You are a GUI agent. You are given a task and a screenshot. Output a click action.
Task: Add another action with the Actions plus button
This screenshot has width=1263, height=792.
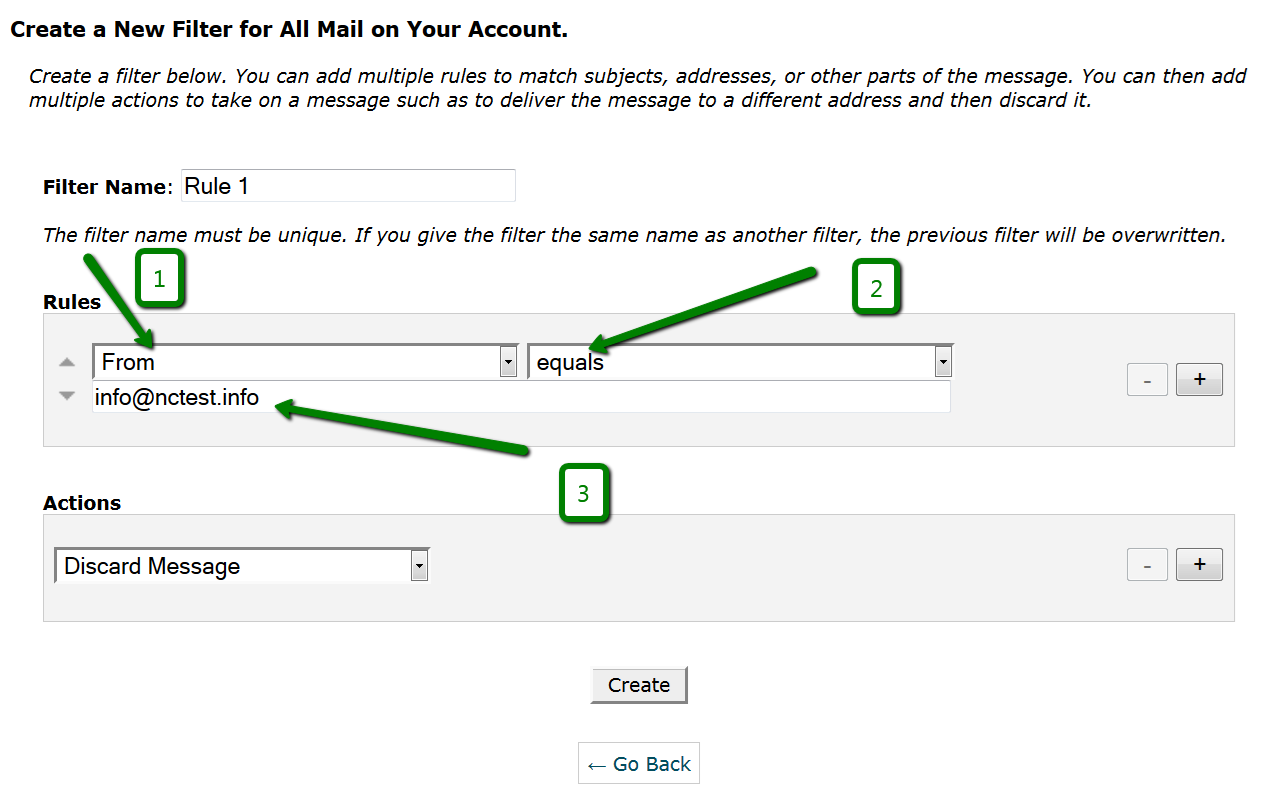tap(1199, 565)
